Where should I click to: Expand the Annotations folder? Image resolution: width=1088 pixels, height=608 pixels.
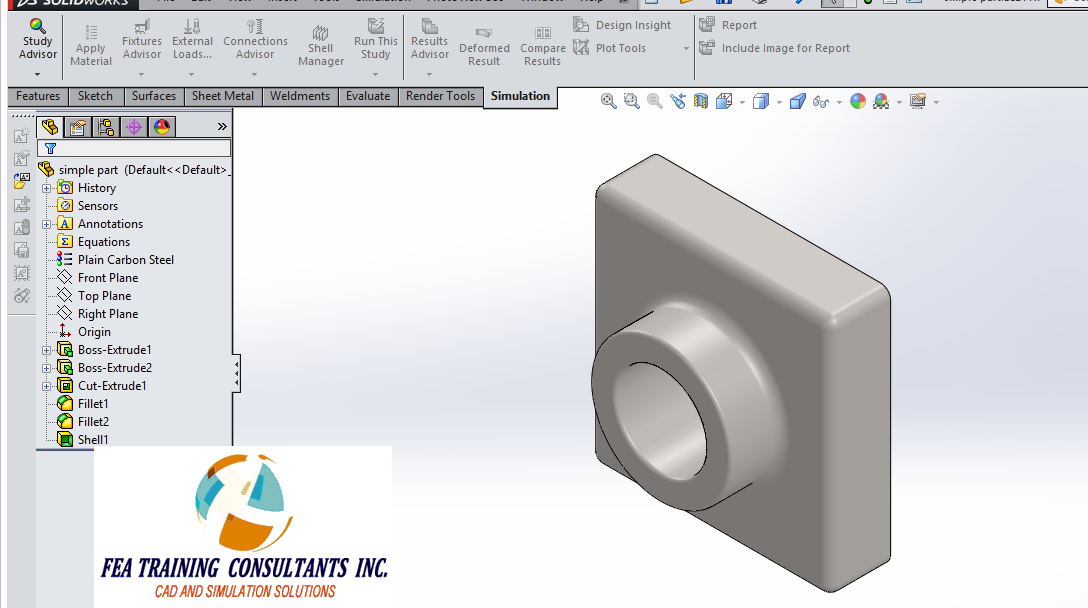point(45,223)
